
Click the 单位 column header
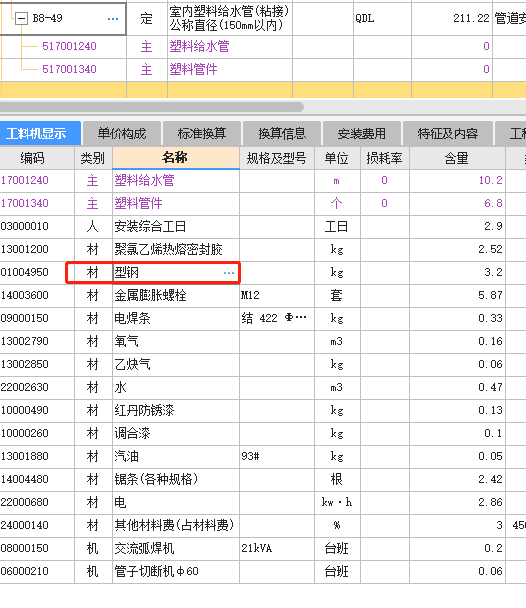coord(337,158)
